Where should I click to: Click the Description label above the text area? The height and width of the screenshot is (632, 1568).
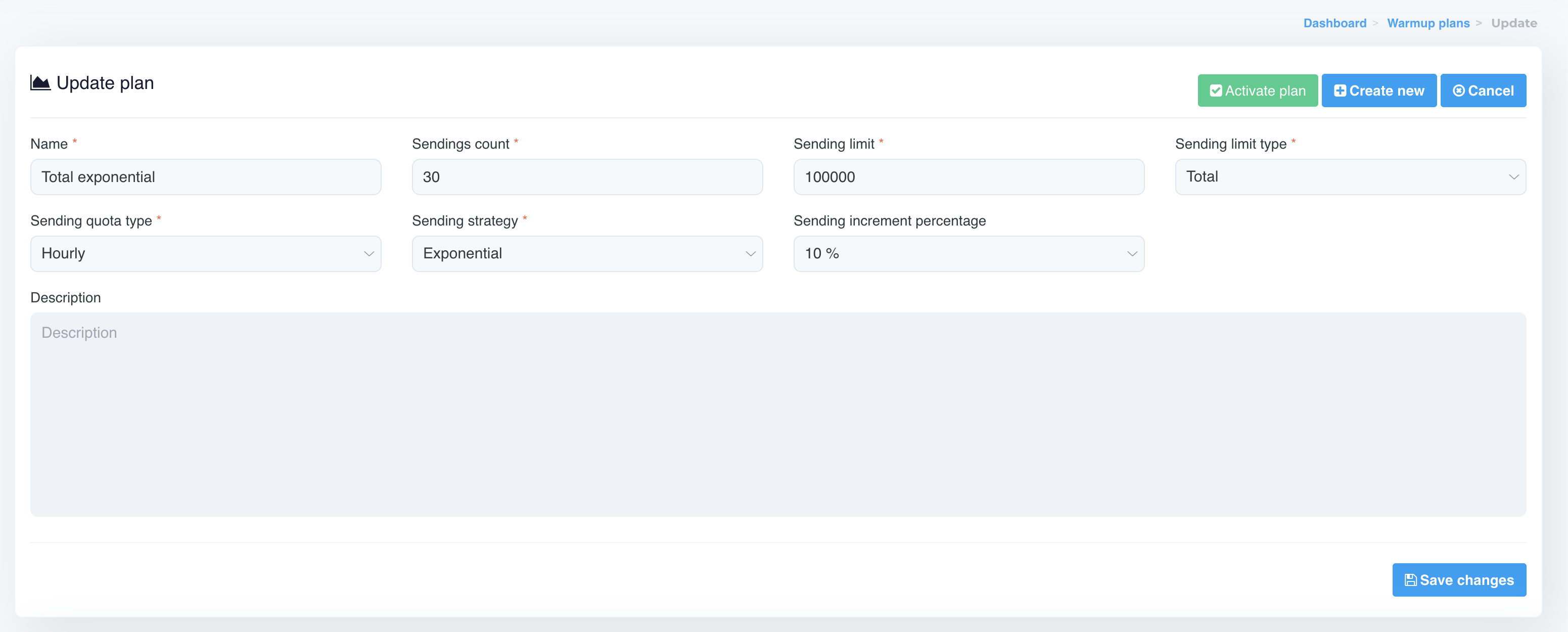[x=65, y=298]
